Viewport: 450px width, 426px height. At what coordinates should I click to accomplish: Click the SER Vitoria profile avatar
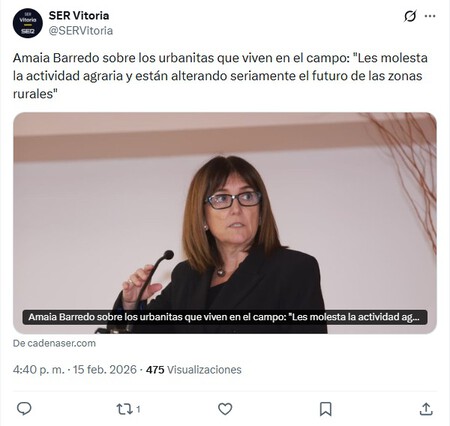click(x=28, y=23)
